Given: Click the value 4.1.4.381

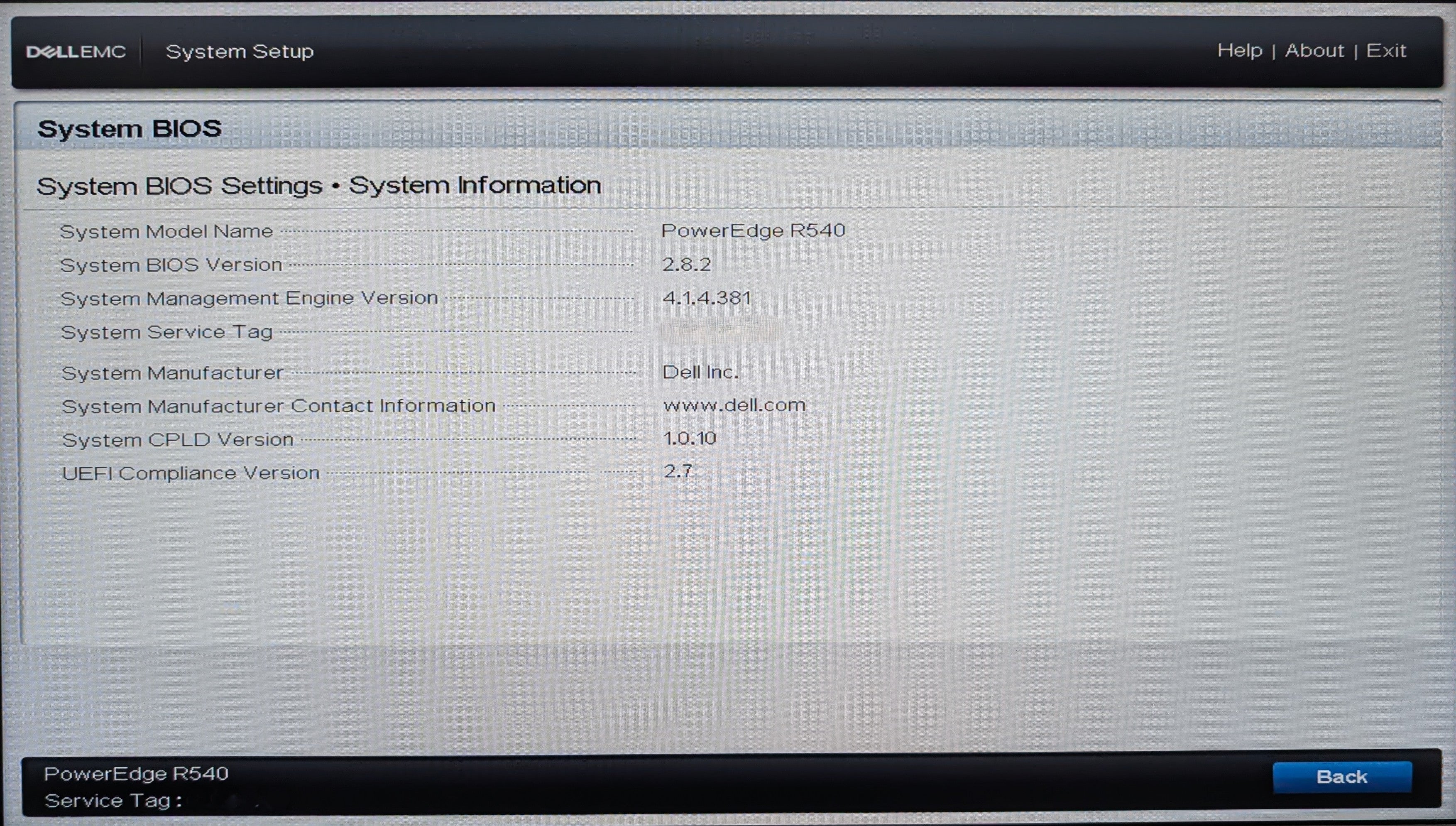Looking at the screenshot, I should pyautogui.click(x=707, y=298).
